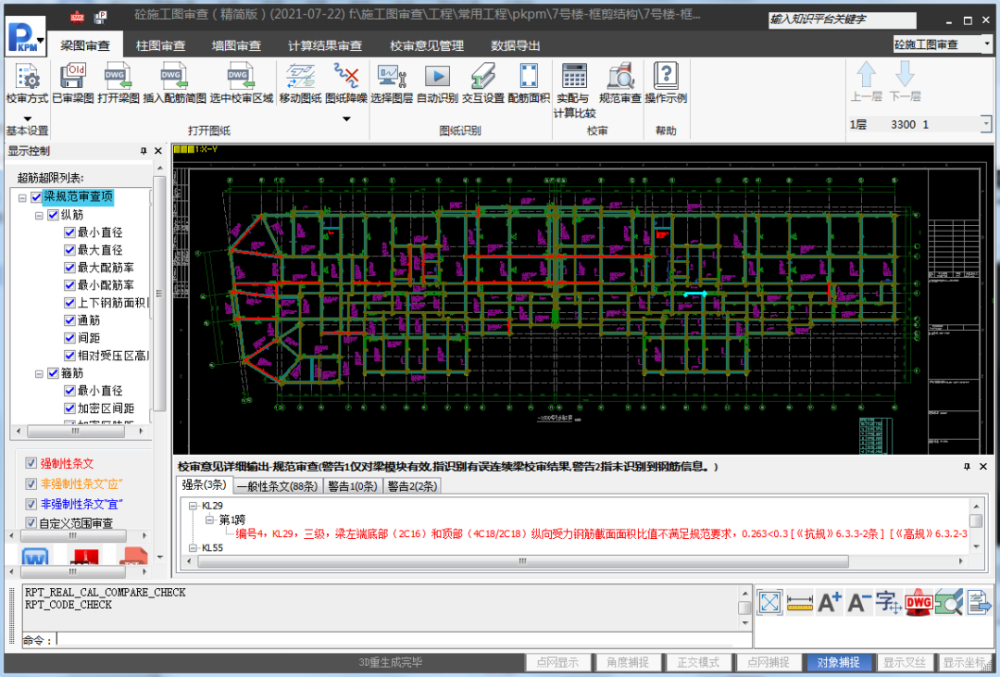The image size is (1000, 677).
Task: Toggle 最大配筋率 checkbox
Action: [70, 268]
